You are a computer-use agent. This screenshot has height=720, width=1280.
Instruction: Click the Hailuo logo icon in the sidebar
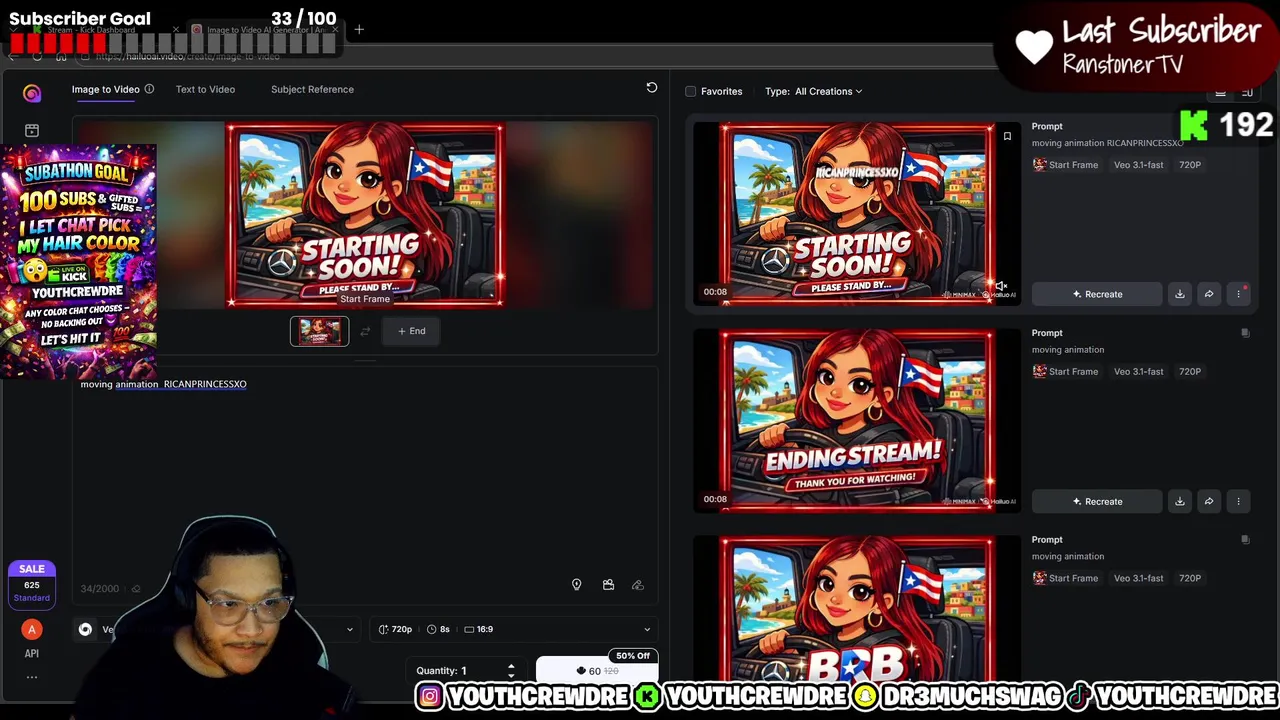[32, 93]
